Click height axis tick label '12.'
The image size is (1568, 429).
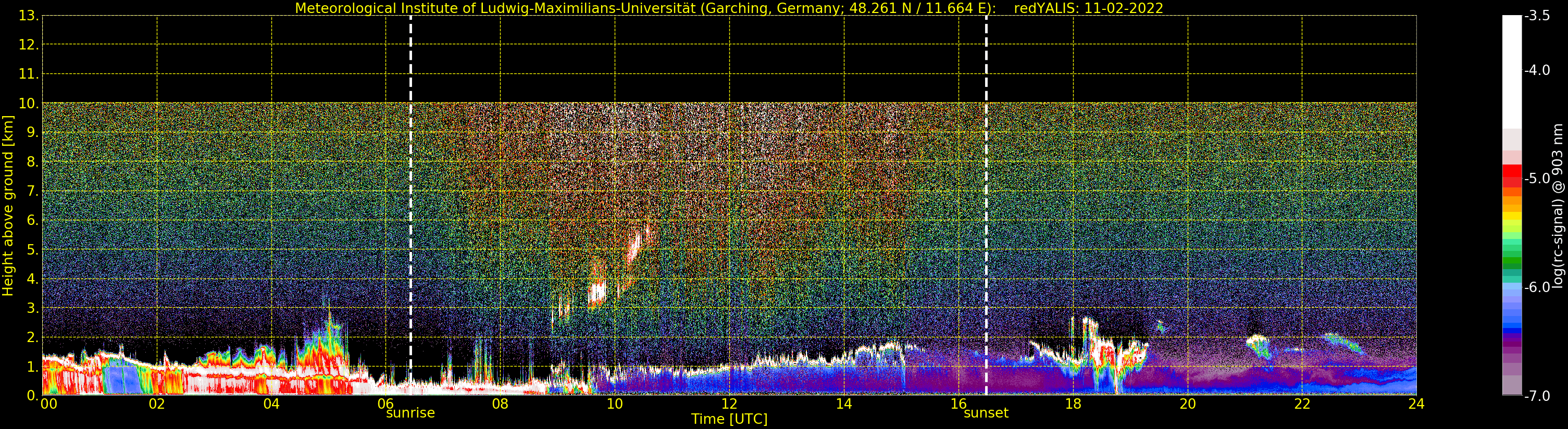coord(29,45)
